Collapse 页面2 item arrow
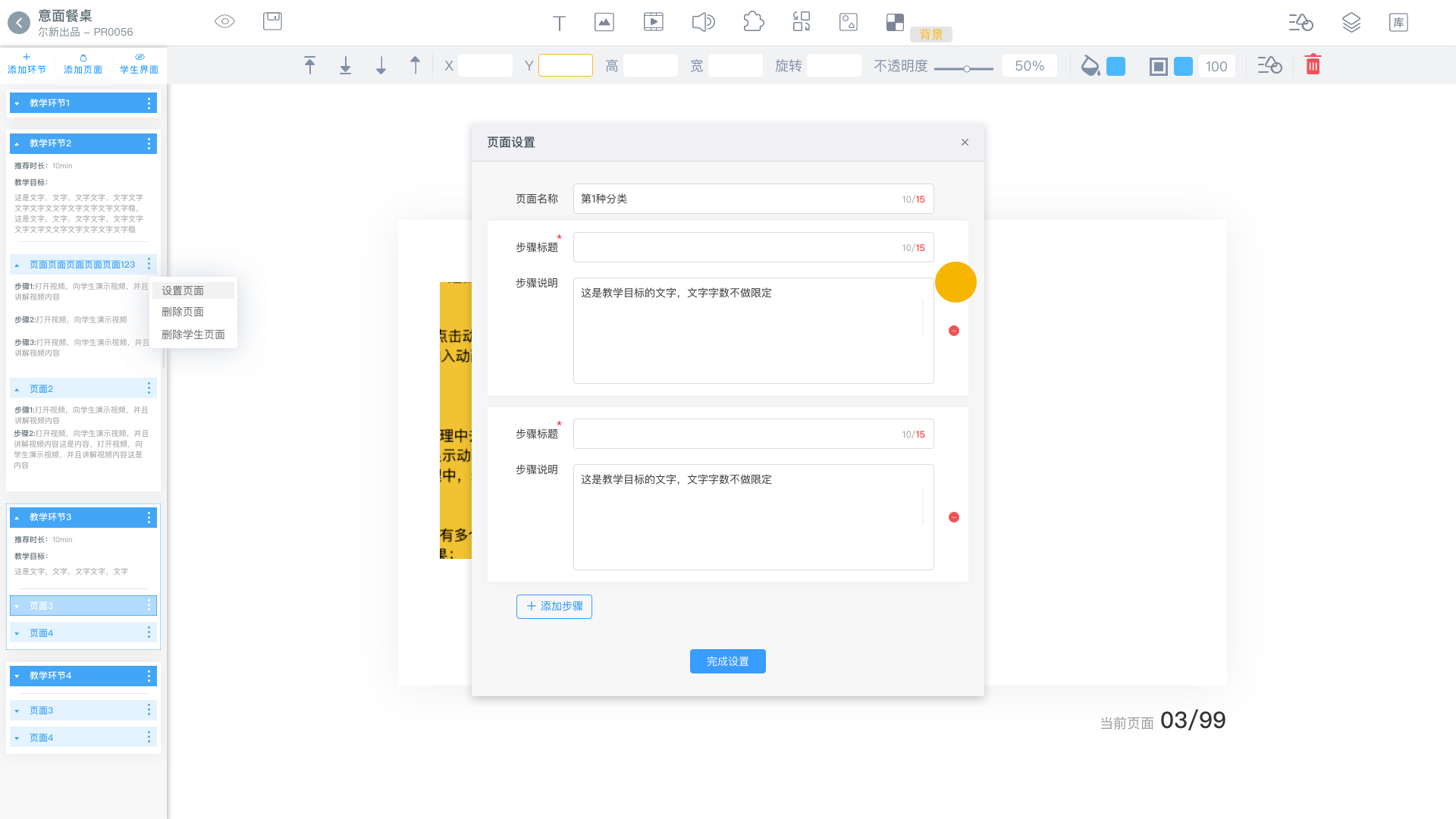This screenshot has width=1456, height=819. click(x=17, y=390)
